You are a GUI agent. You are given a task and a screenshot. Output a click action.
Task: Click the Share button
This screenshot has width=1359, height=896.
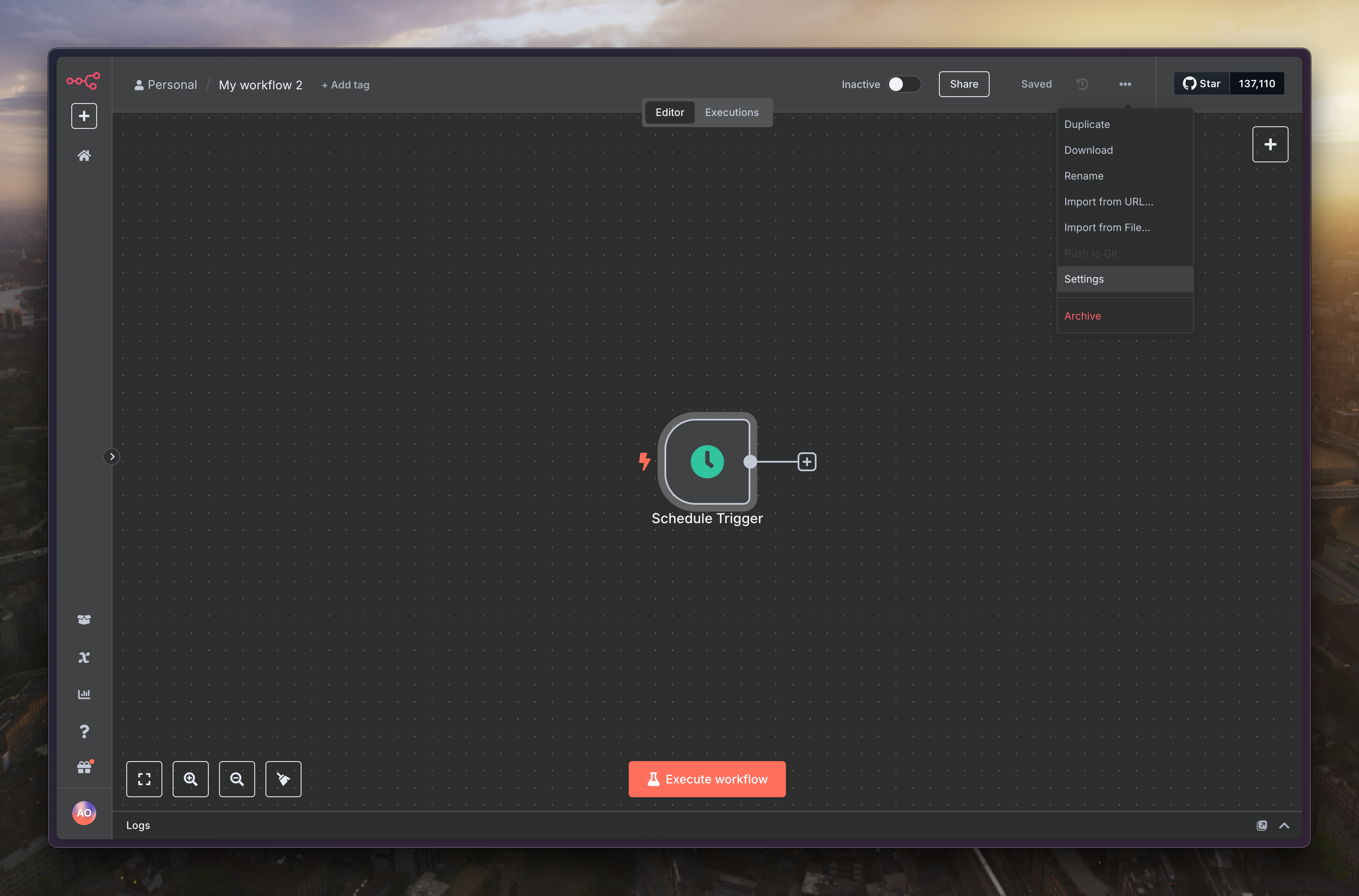pos(964,84)
